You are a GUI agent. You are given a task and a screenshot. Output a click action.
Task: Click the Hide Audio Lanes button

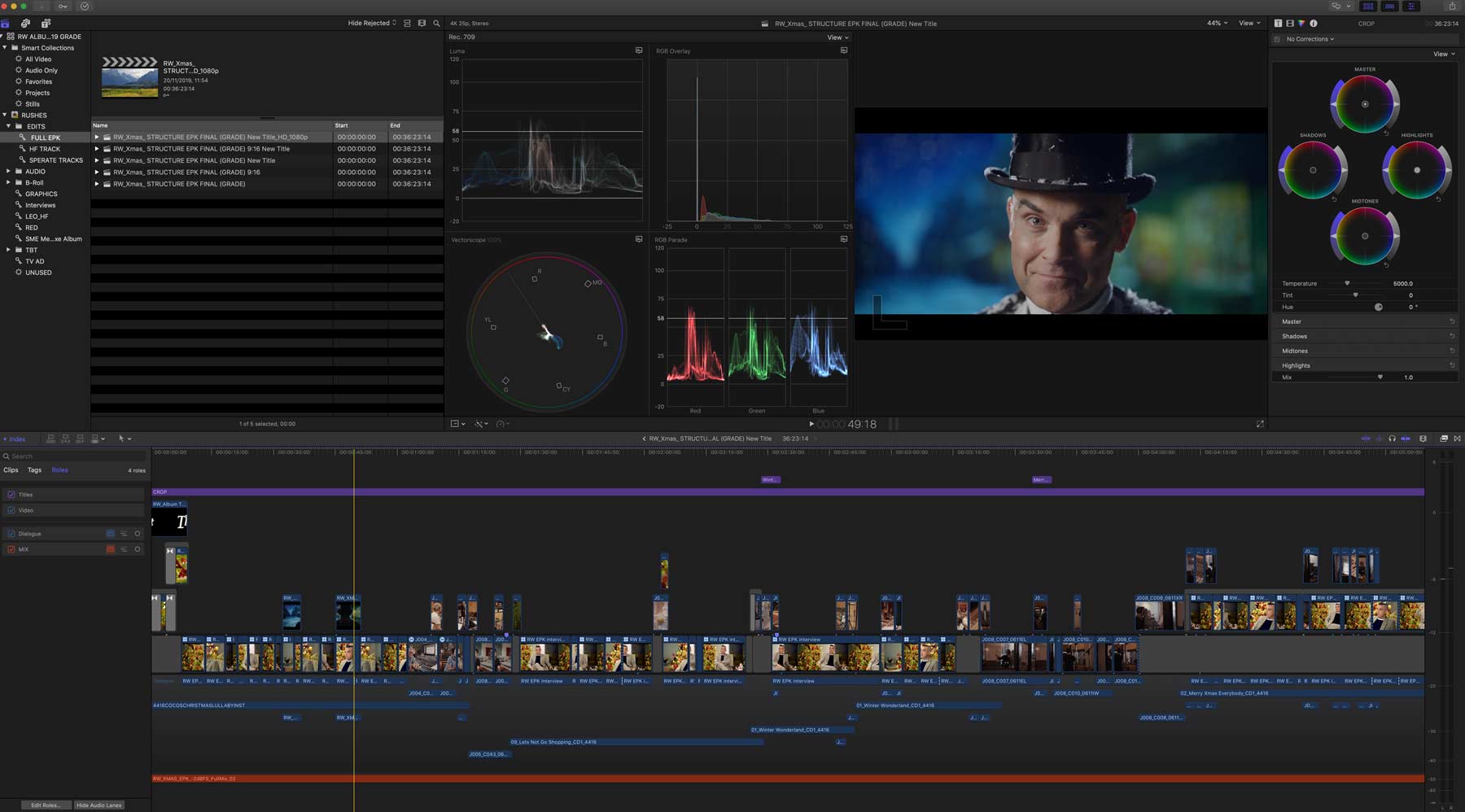pyautogui.click(x=99, y=805)
